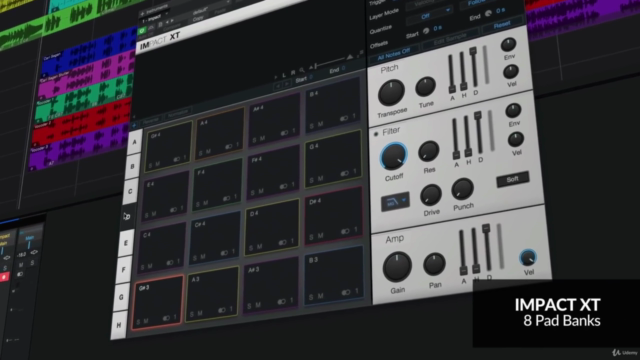Select the C#4 pad
Screen dimensions: 640x360
215,239
